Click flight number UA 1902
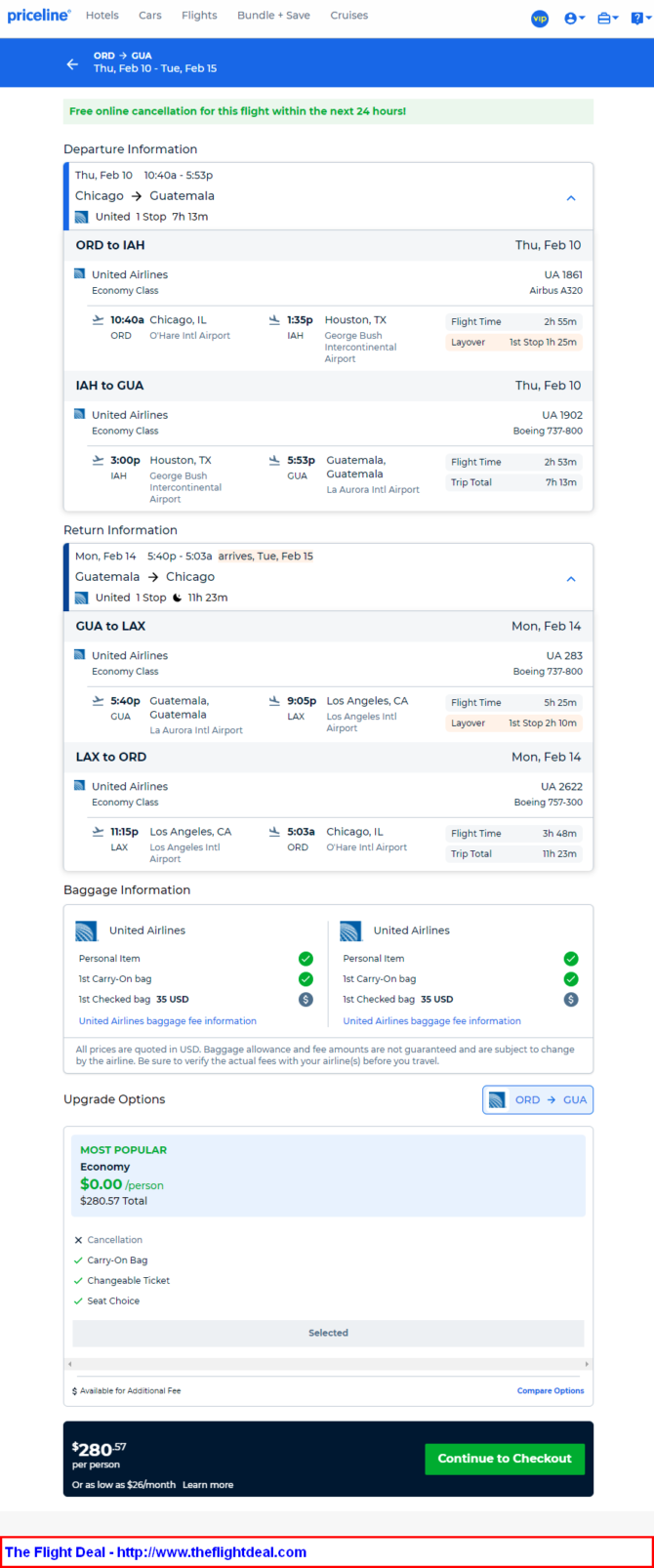Viewport: 654px width, 1568px height. tap(562, 415)
